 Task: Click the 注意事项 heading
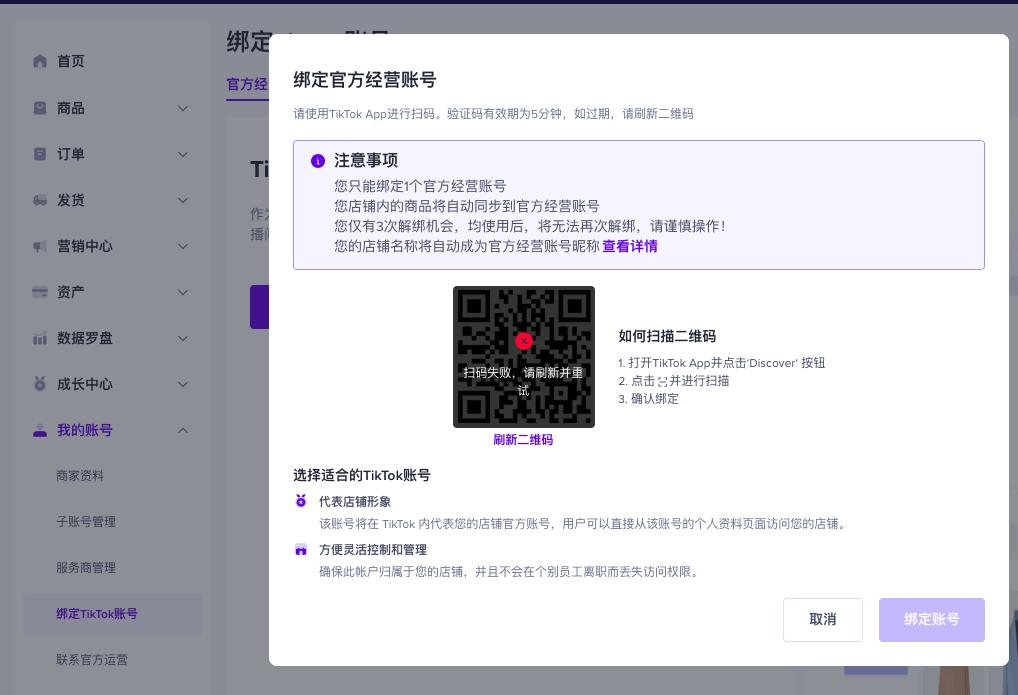tap(366, 160)
